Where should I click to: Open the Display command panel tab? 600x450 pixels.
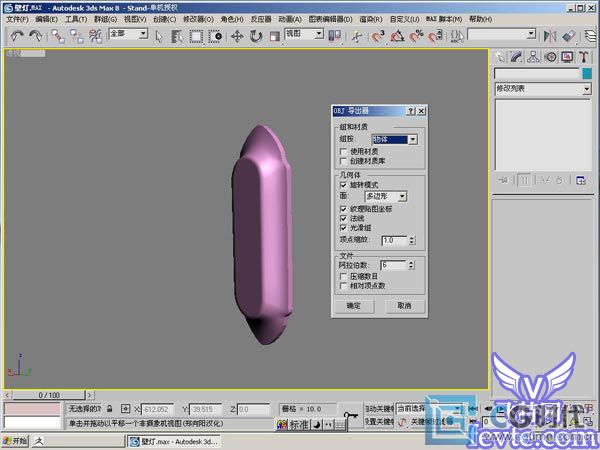[x=567, y=57]
